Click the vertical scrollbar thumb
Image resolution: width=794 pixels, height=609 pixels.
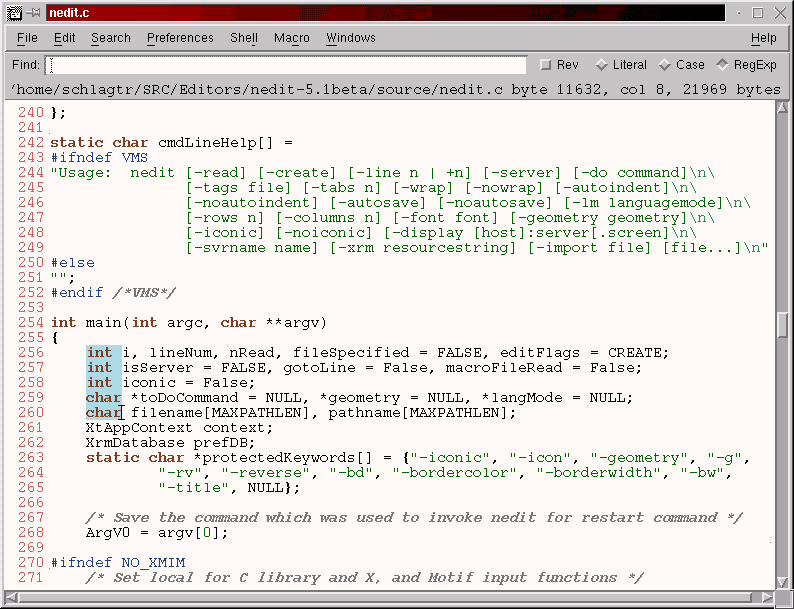click(x=782, y=325)
